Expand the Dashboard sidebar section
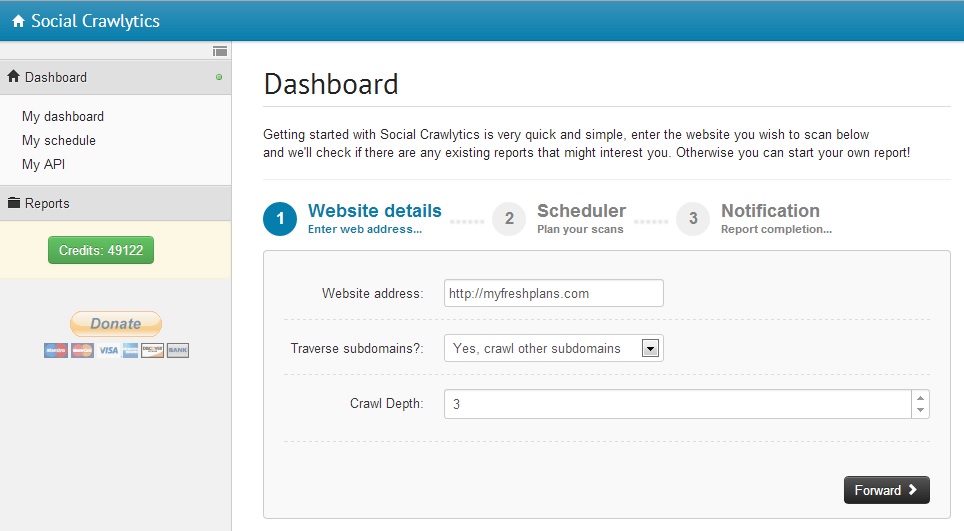Image resolution: width=964 pixels, height=531 pixels. [x=116, y=77]
